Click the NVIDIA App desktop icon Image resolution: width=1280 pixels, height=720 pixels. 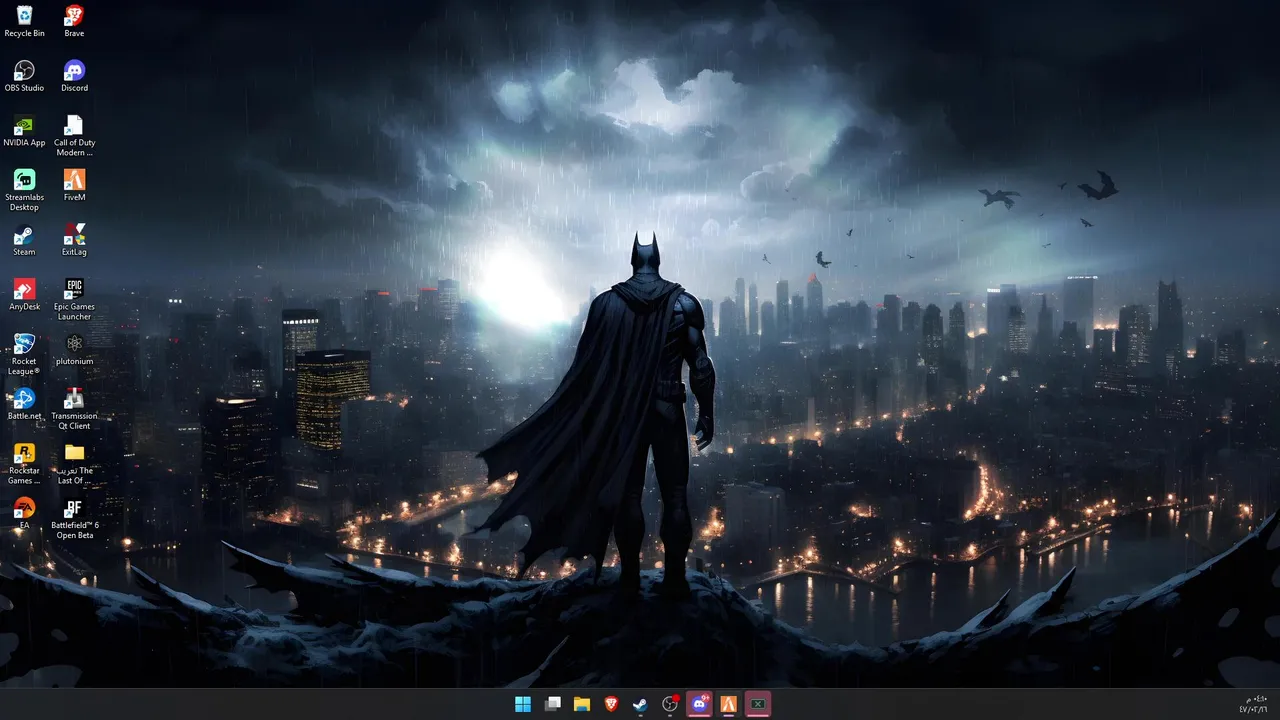[x=24, y=131]
